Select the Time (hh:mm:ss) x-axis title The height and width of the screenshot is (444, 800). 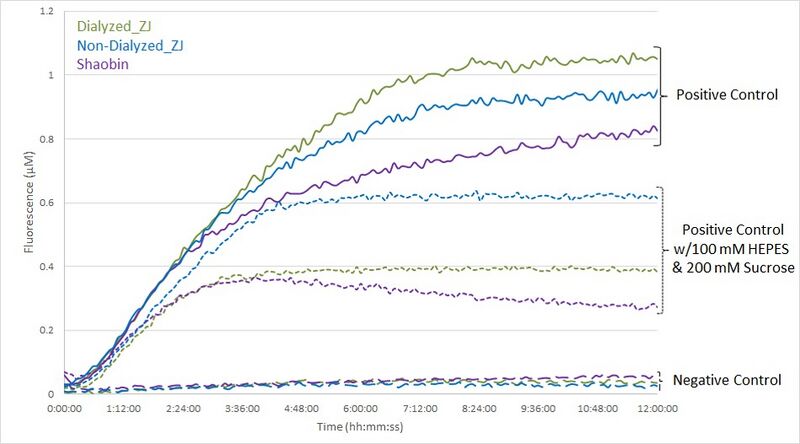point(361,427)
